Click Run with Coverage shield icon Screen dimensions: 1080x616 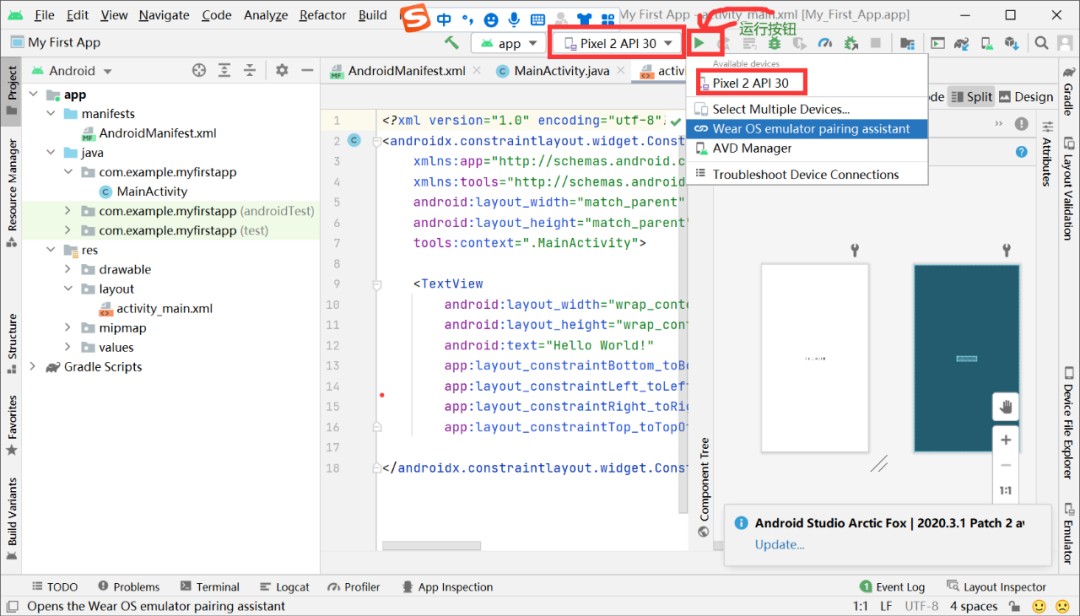click(800, 43)
